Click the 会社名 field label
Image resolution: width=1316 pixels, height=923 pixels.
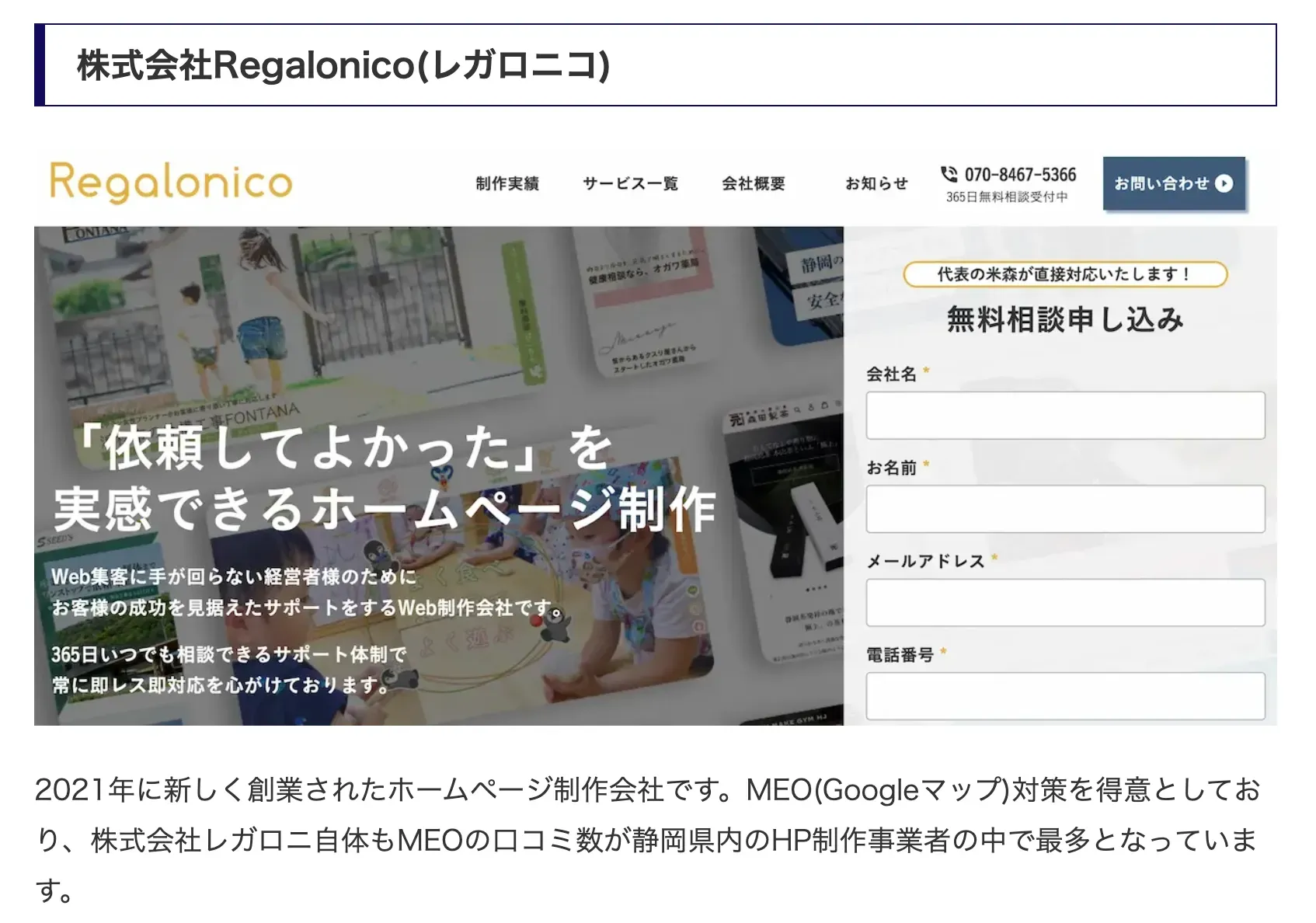click(x=891, y=374)
